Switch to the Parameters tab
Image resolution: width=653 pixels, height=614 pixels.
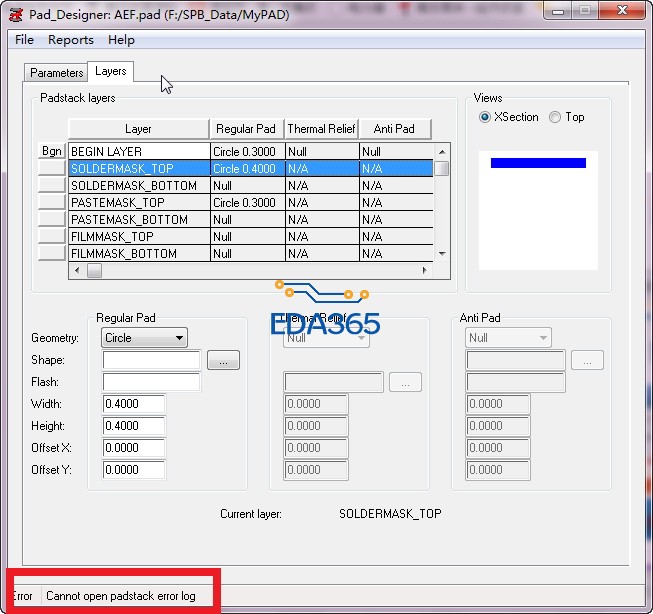pos(56,73)
